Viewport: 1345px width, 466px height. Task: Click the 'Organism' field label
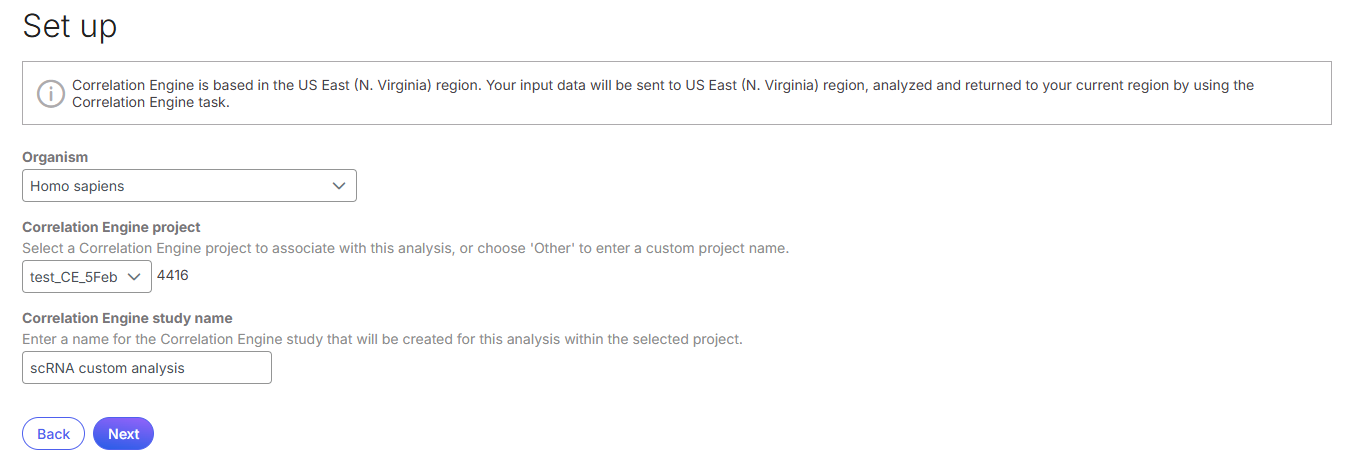coord(55,157)
